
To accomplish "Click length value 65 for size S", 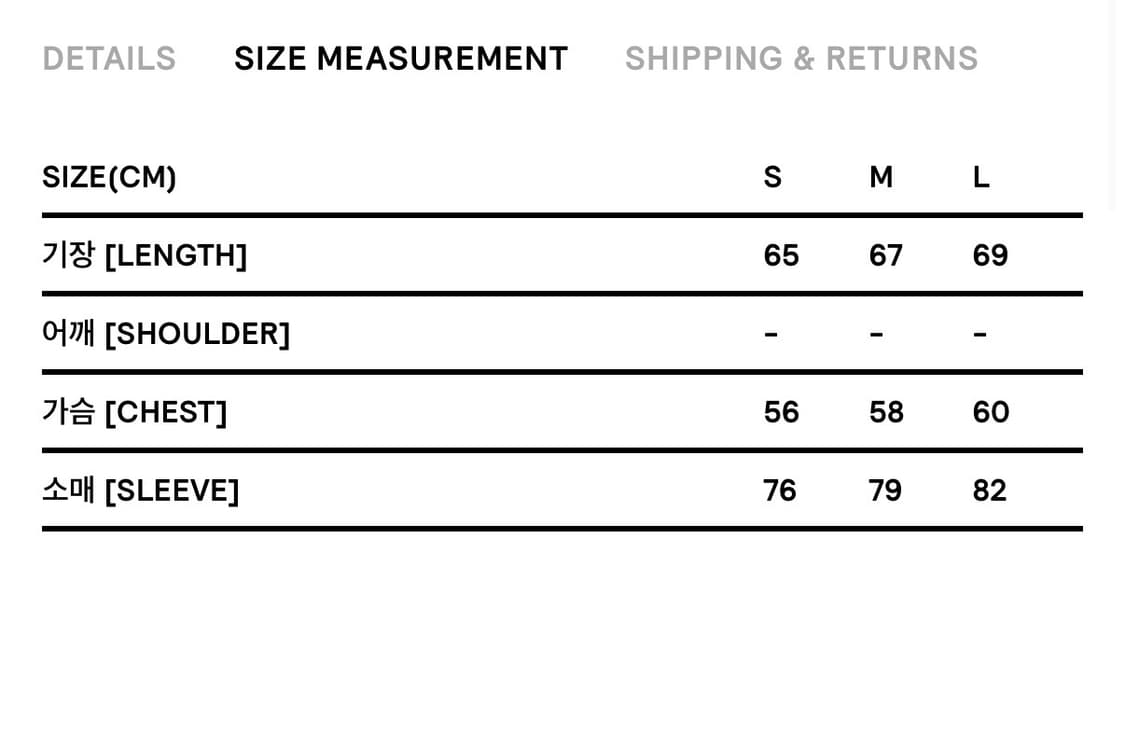I will [781, 255].
